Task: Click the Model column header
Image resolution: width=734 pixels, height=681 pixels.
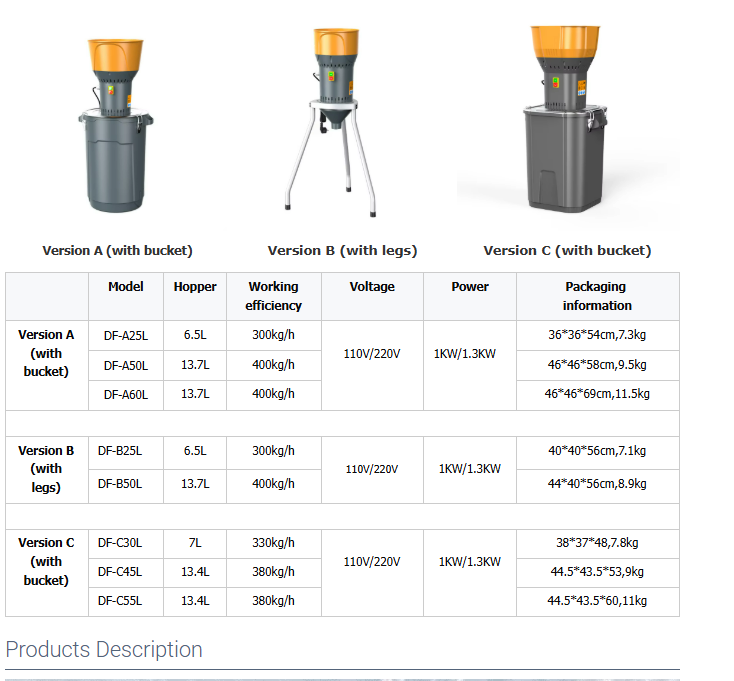Action: tap(126, 287)
